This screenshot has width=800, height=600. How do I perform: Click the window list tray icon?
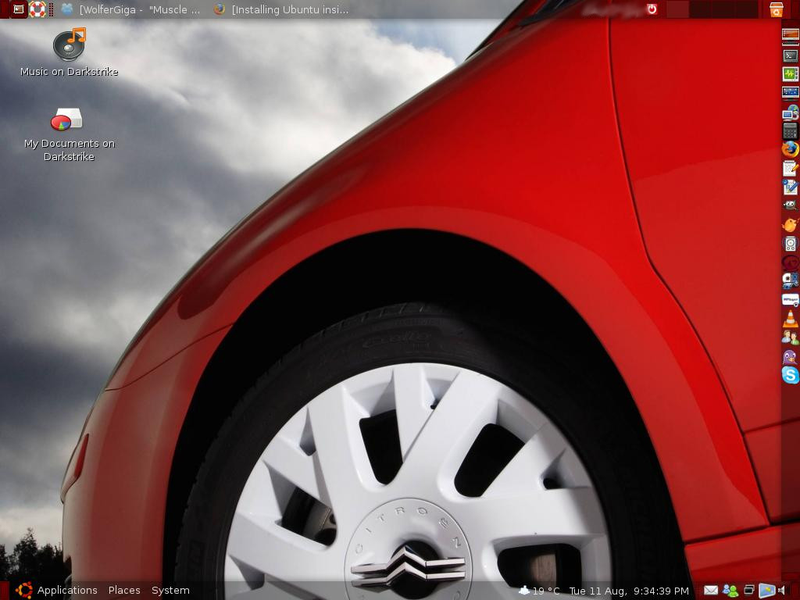tap(748, 590)
